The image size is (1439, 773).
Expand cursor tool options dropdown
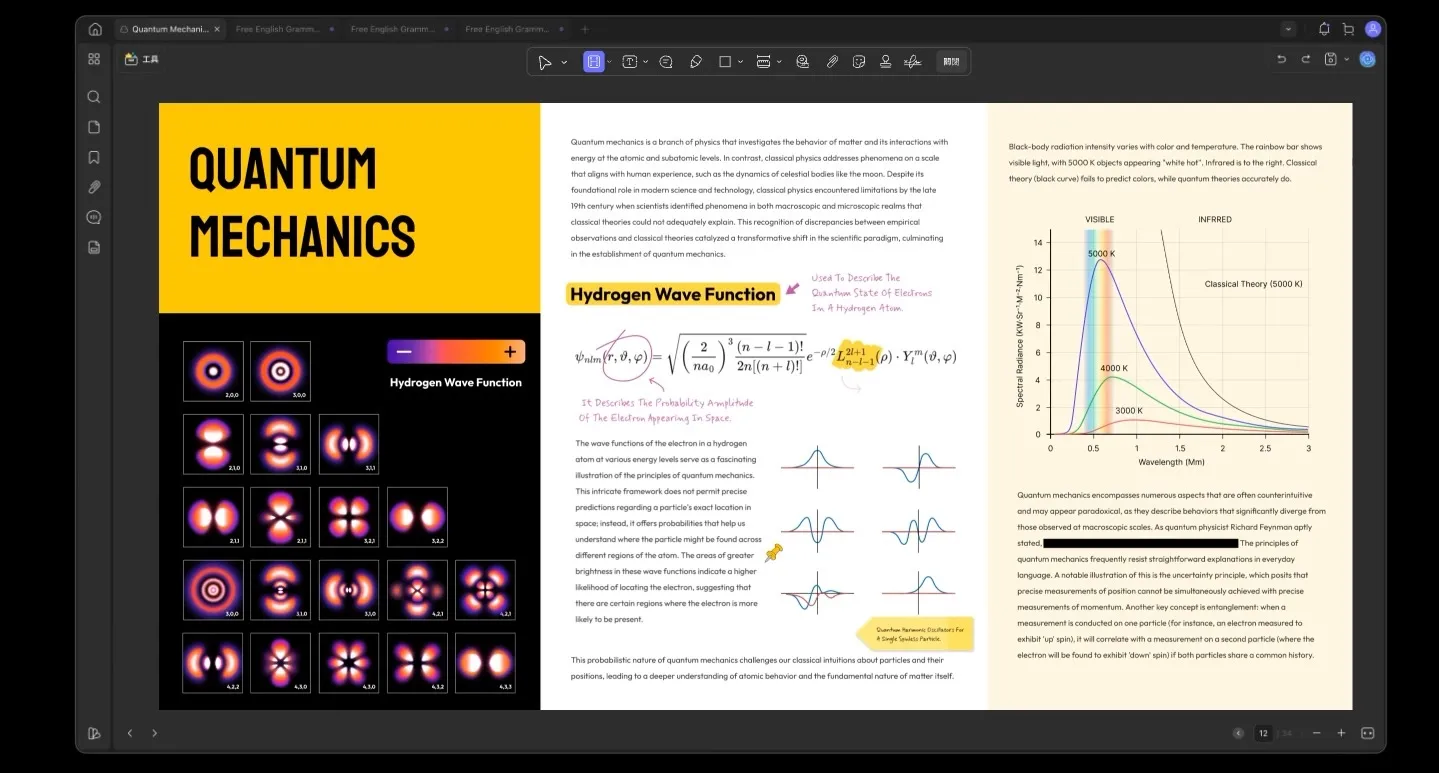[x=564, y=62]
